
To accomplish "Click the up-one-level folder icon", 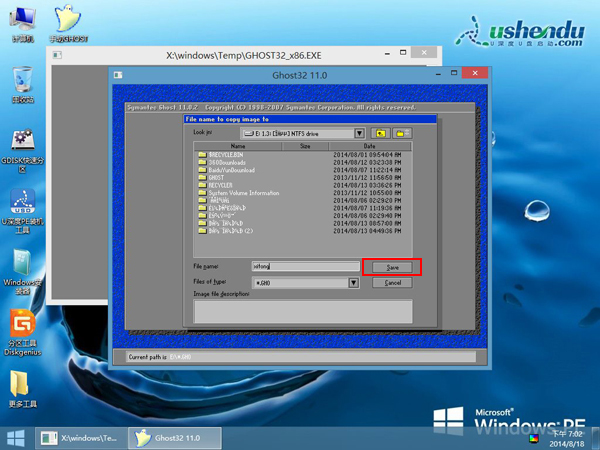I will point(380,133).
